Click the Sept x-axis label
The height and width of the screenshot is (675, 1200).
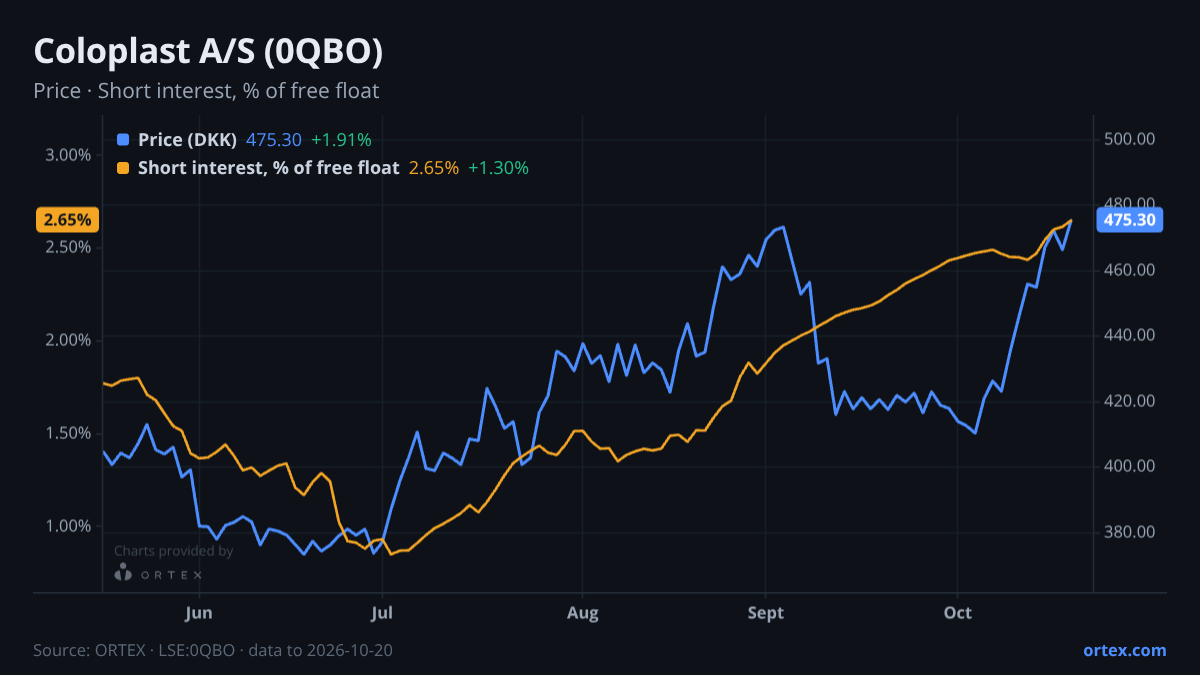pyautogui.click(x=765, y=612)
